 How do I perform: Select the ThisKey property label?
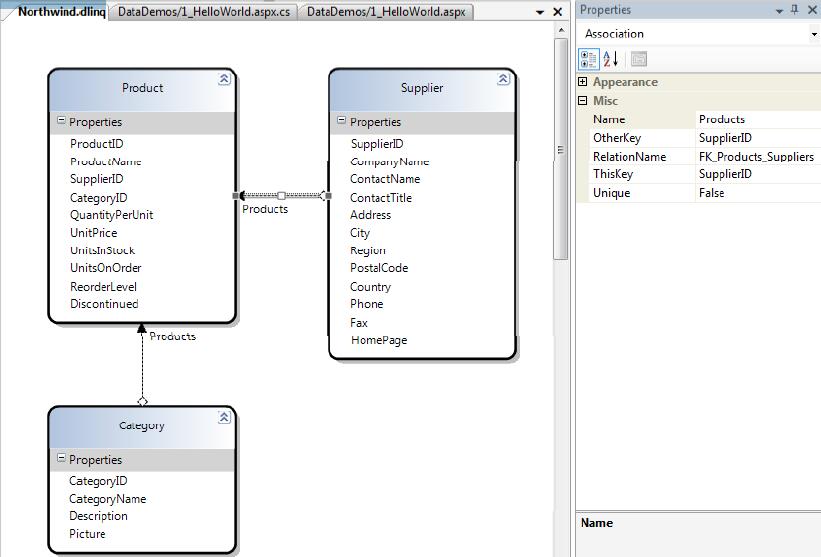tap(613, 174)
